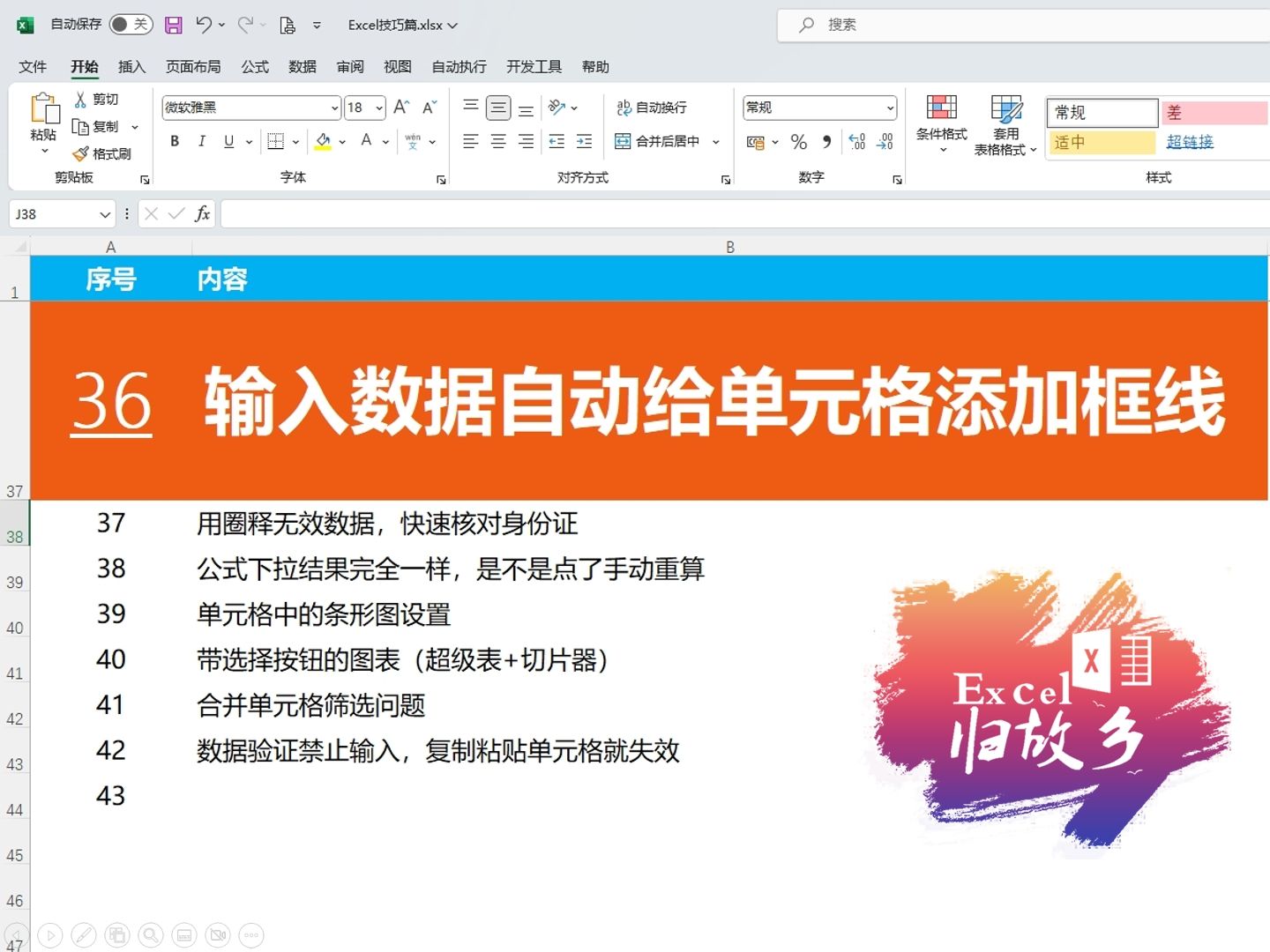
Task: Click the fx insert function icon
Action: [x=202, y=213]
